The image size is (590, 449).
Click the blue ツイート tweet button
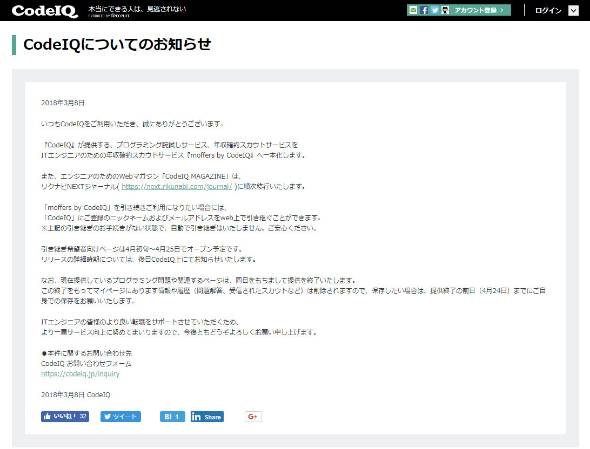(120, 416)
